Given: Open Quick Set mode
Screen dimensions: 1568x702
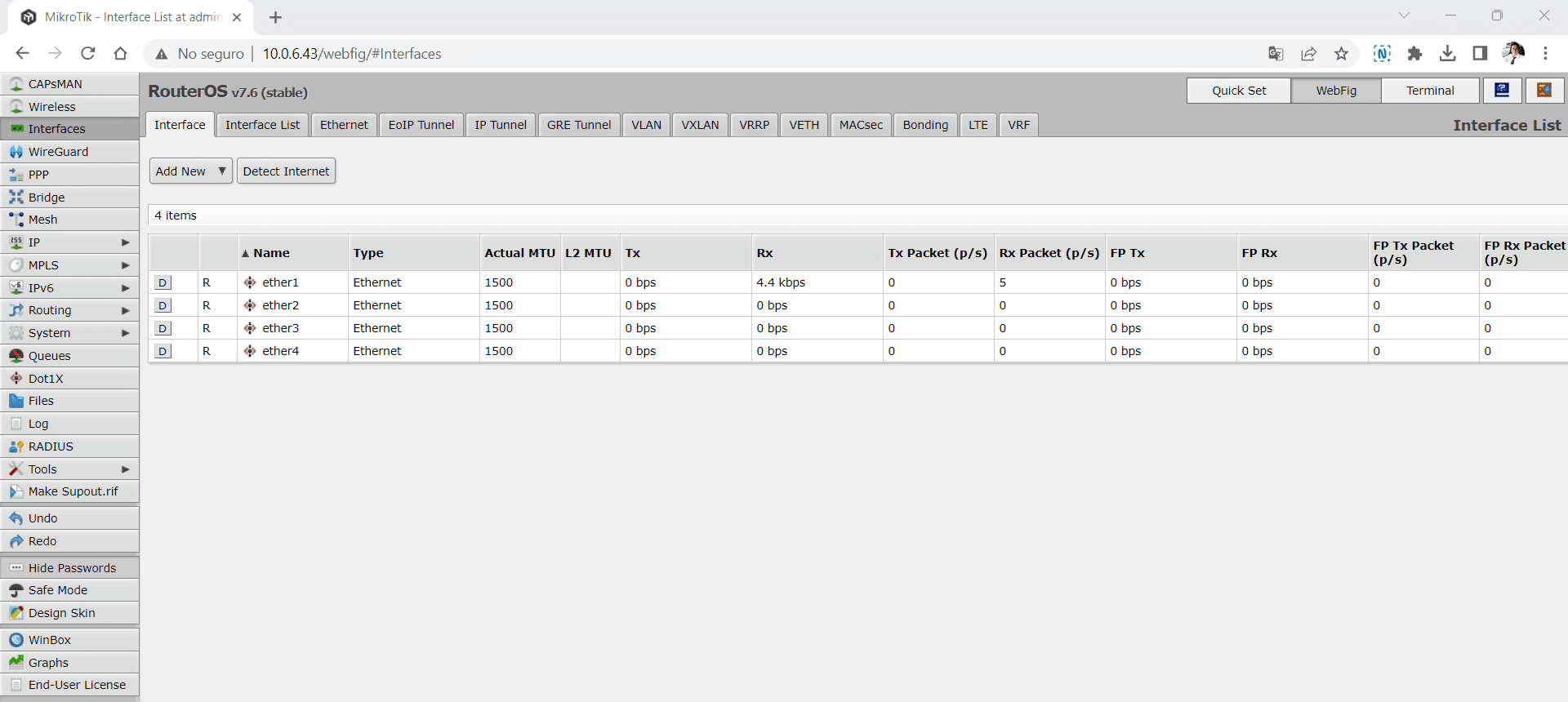Looking at the screenshot, I should coord(1239,91).
